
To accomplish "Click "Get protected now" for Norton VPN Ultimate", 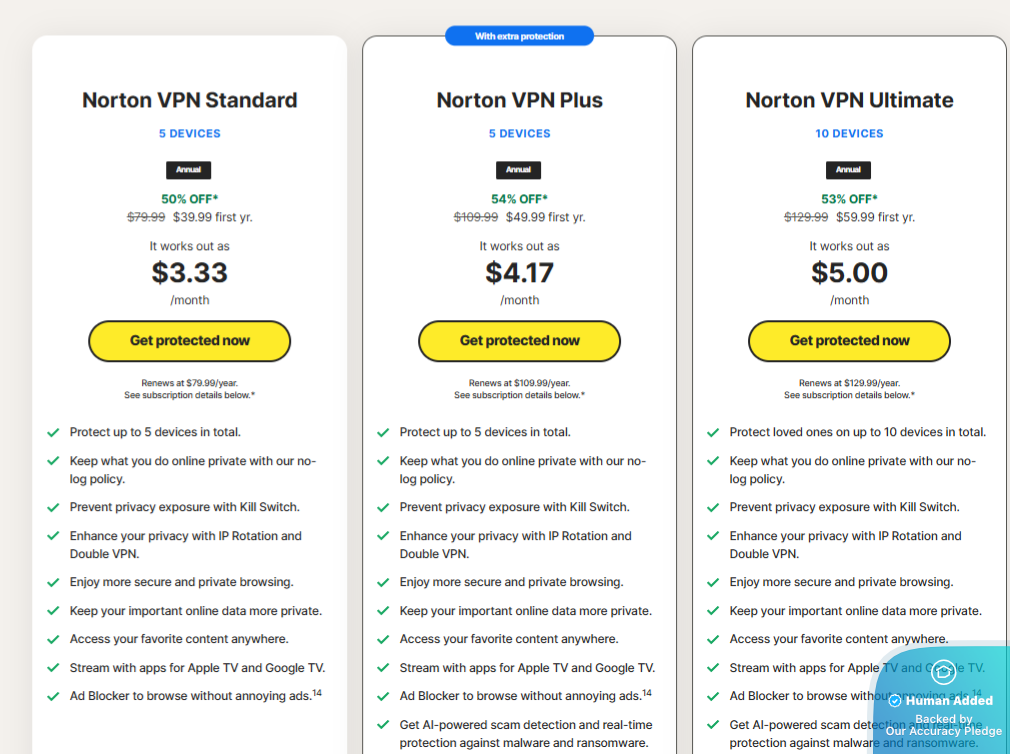I will 848,341.
